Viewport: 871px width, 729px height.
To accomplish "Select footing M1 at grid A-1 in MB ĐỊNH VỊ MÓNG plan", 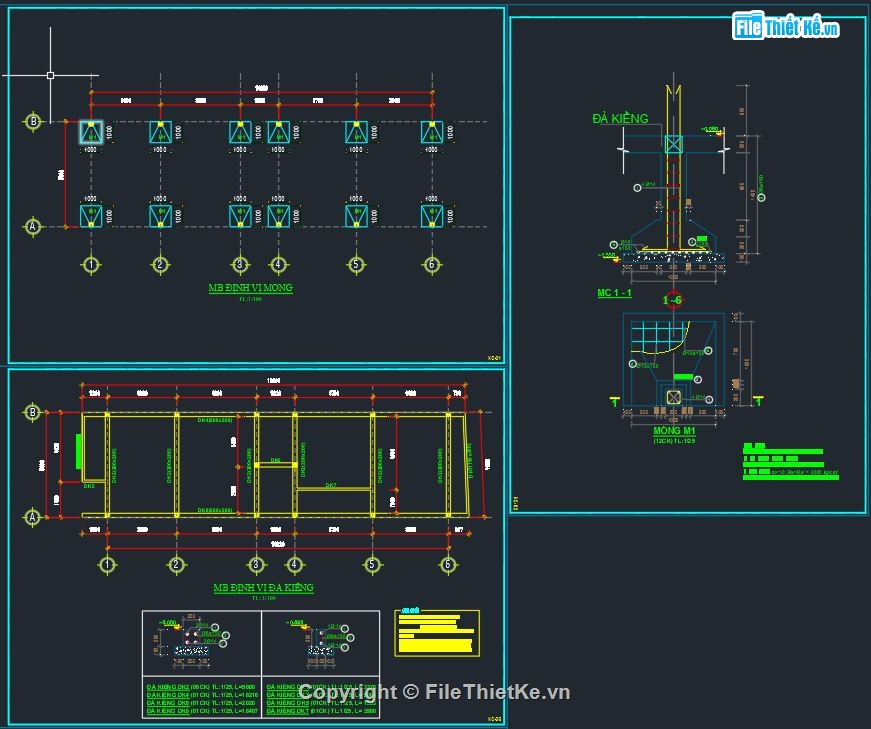I will tap(91, 216).
